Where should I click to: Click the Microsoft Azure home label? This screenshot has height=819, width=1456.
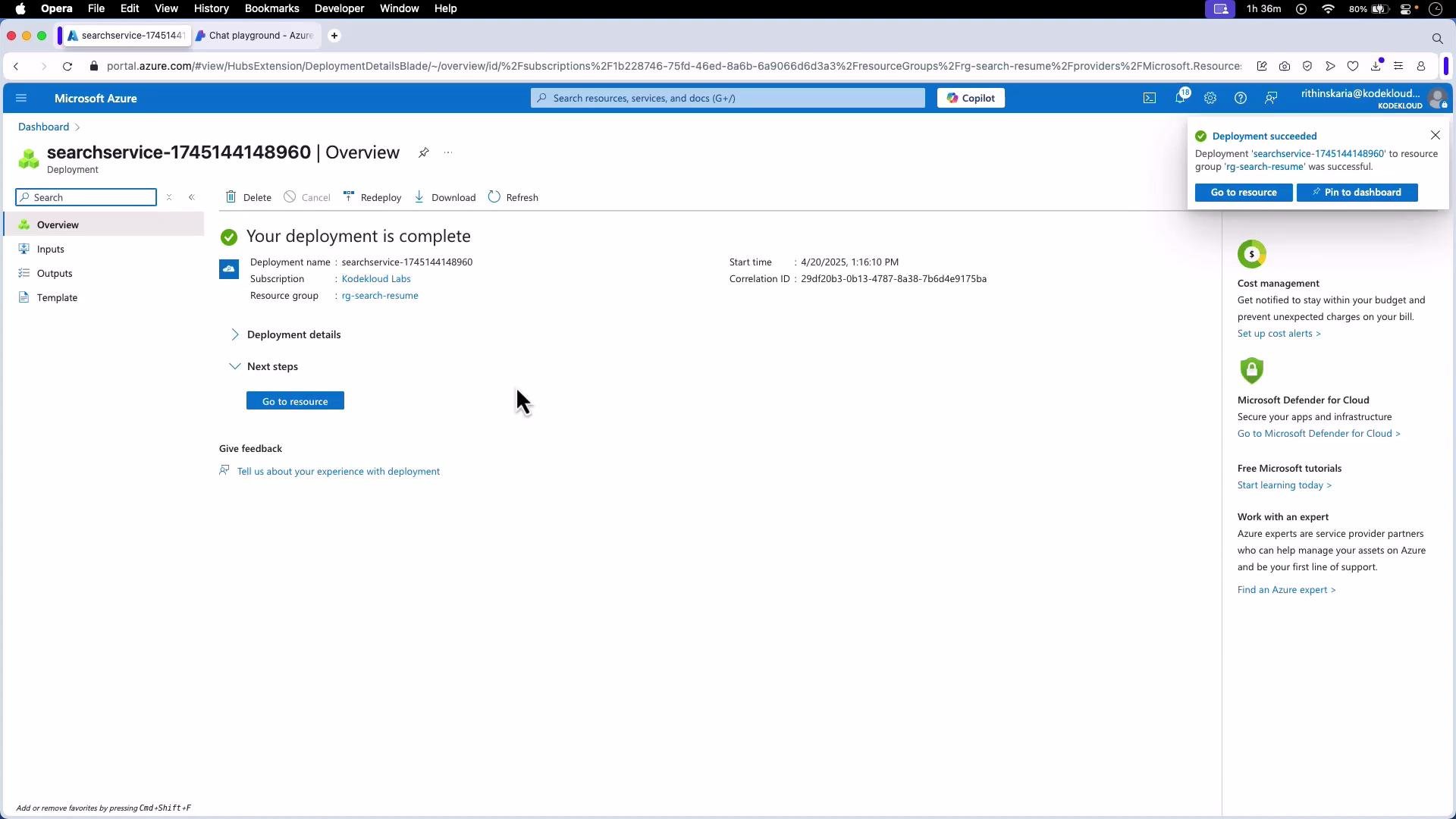click(96, 99)
